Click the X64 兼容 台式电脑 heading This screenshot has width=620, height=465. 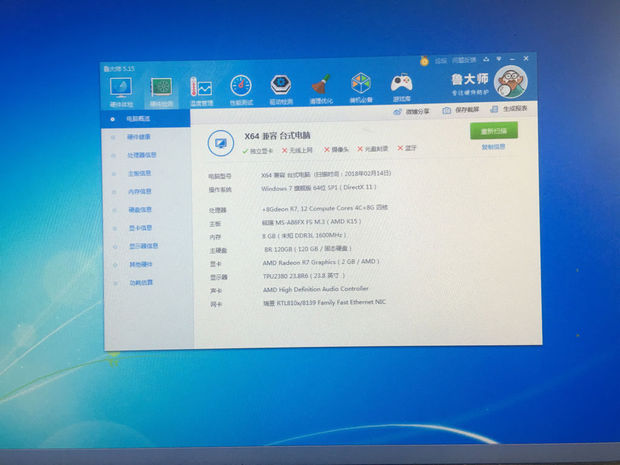pyautogui.click(x=277, y=136)
